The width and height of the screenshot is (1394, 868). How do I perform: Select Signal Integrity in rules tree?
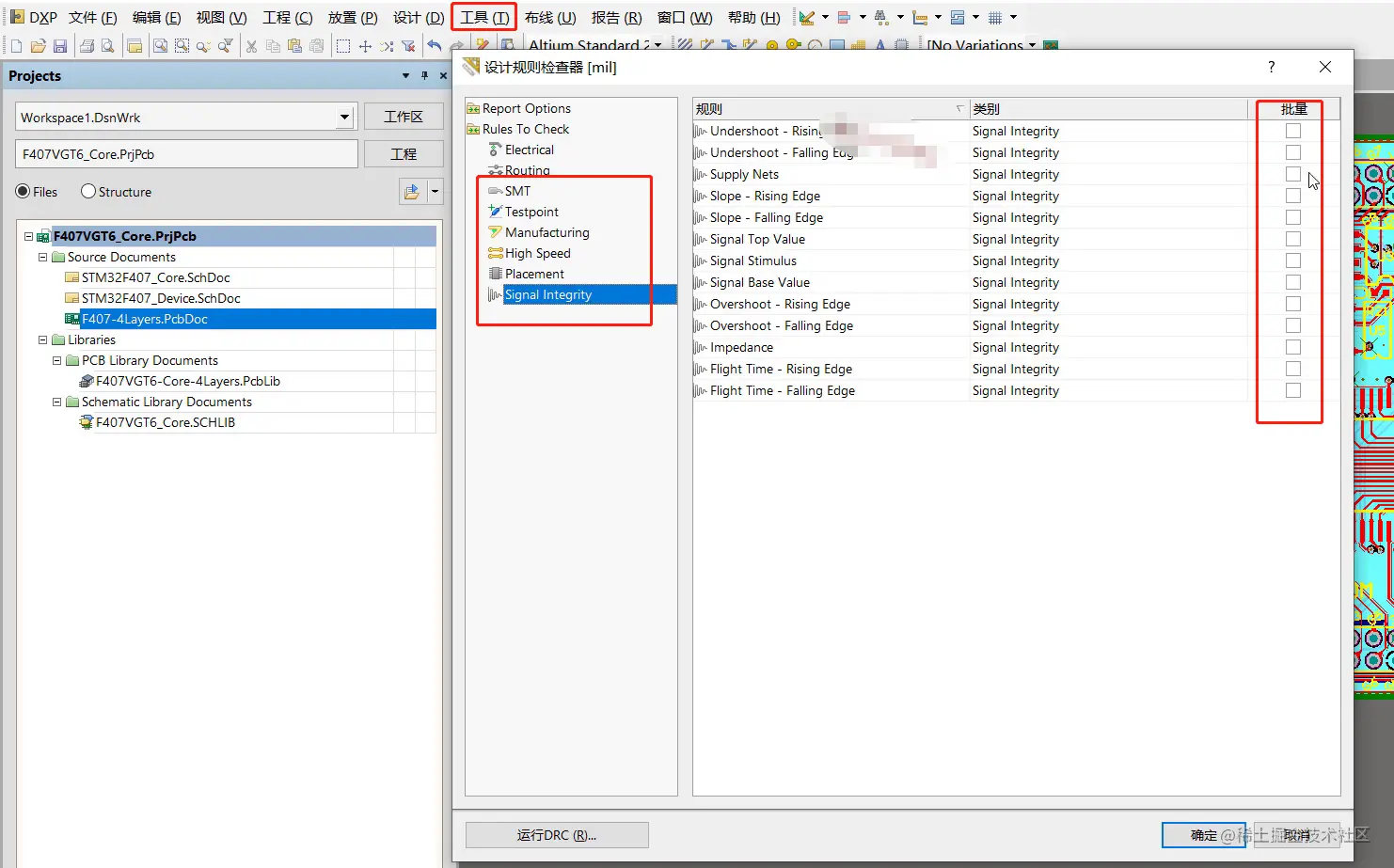[x=548, y=294]
